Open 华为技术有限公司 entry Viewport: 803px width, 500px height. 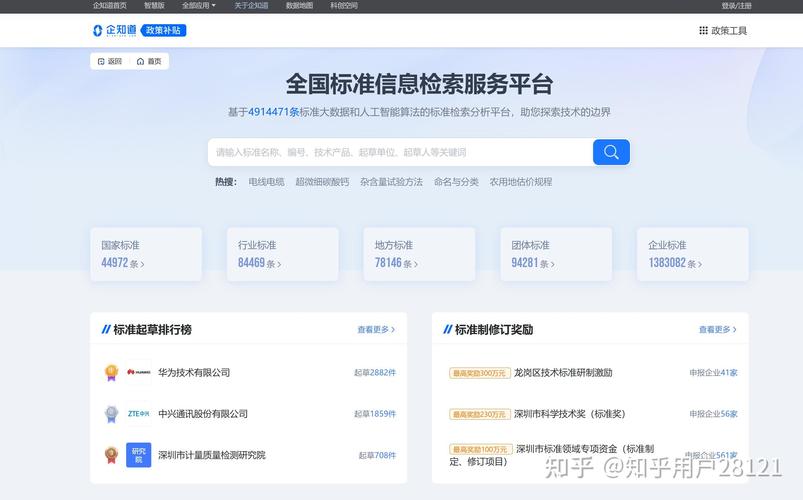pyautogui.click(x=194, y=372)
